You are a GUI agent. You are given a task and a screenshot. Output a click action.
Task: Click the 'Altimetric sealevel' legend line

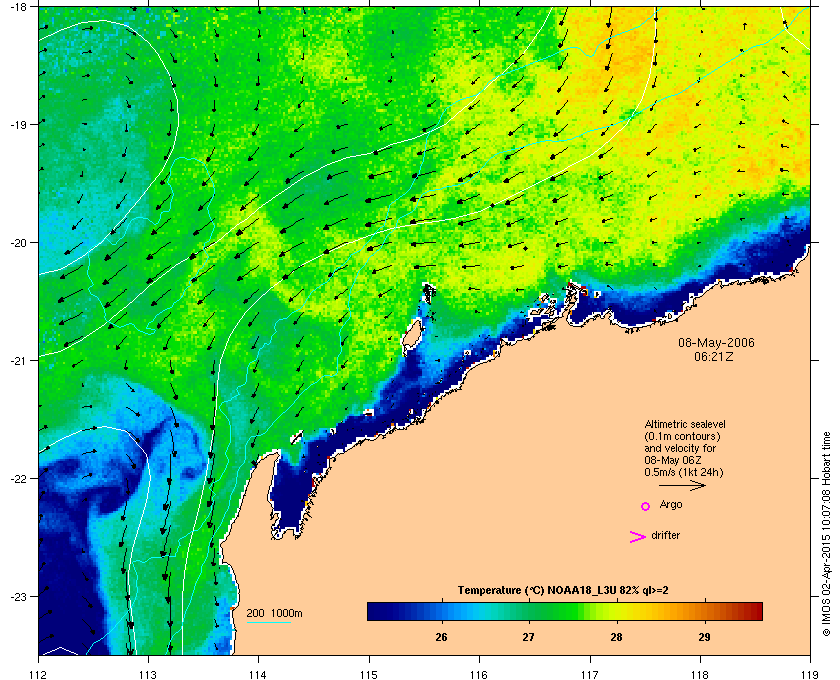[685, 424]
